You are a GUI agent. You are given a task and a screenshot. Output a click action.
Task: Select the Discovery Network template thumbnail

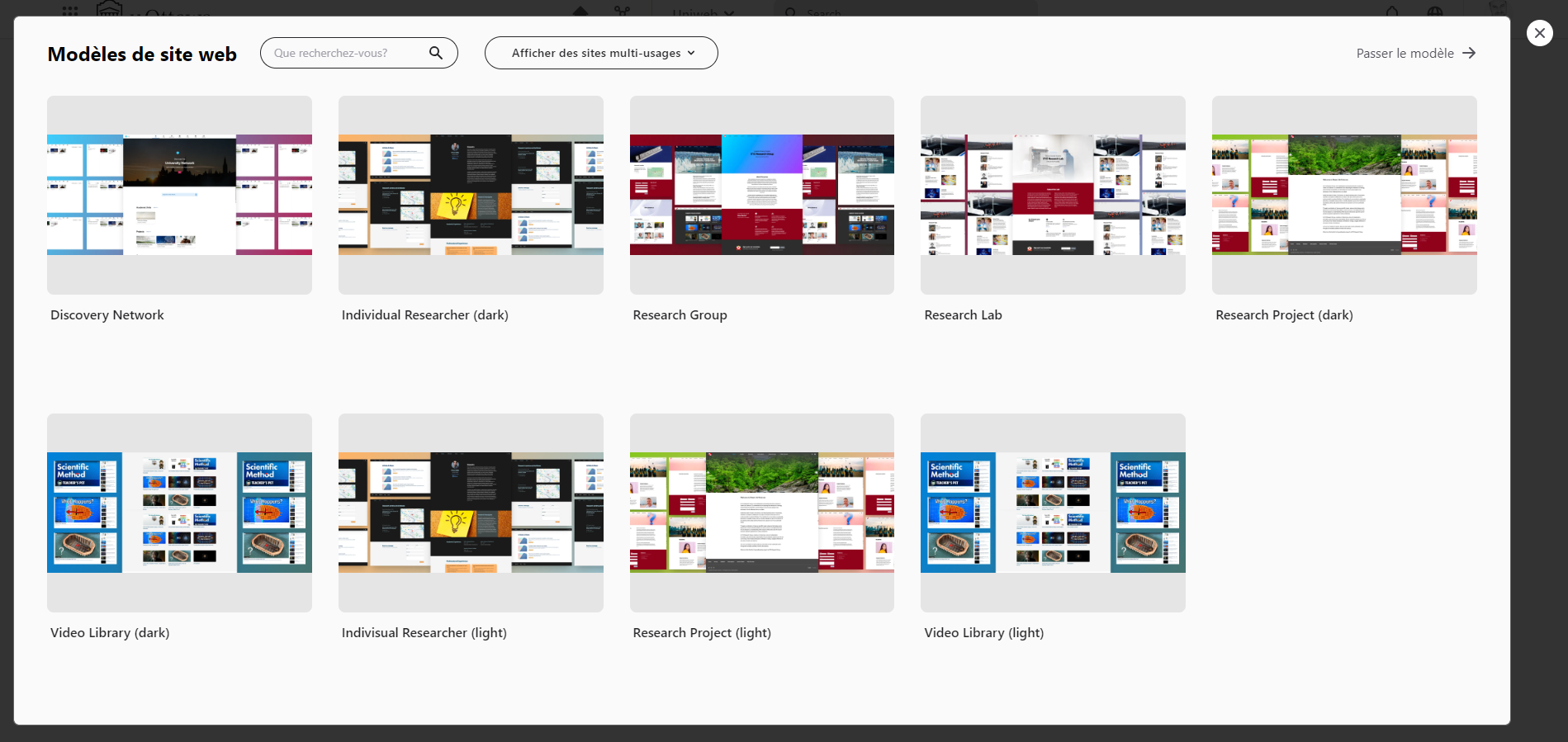coord(179,195)
